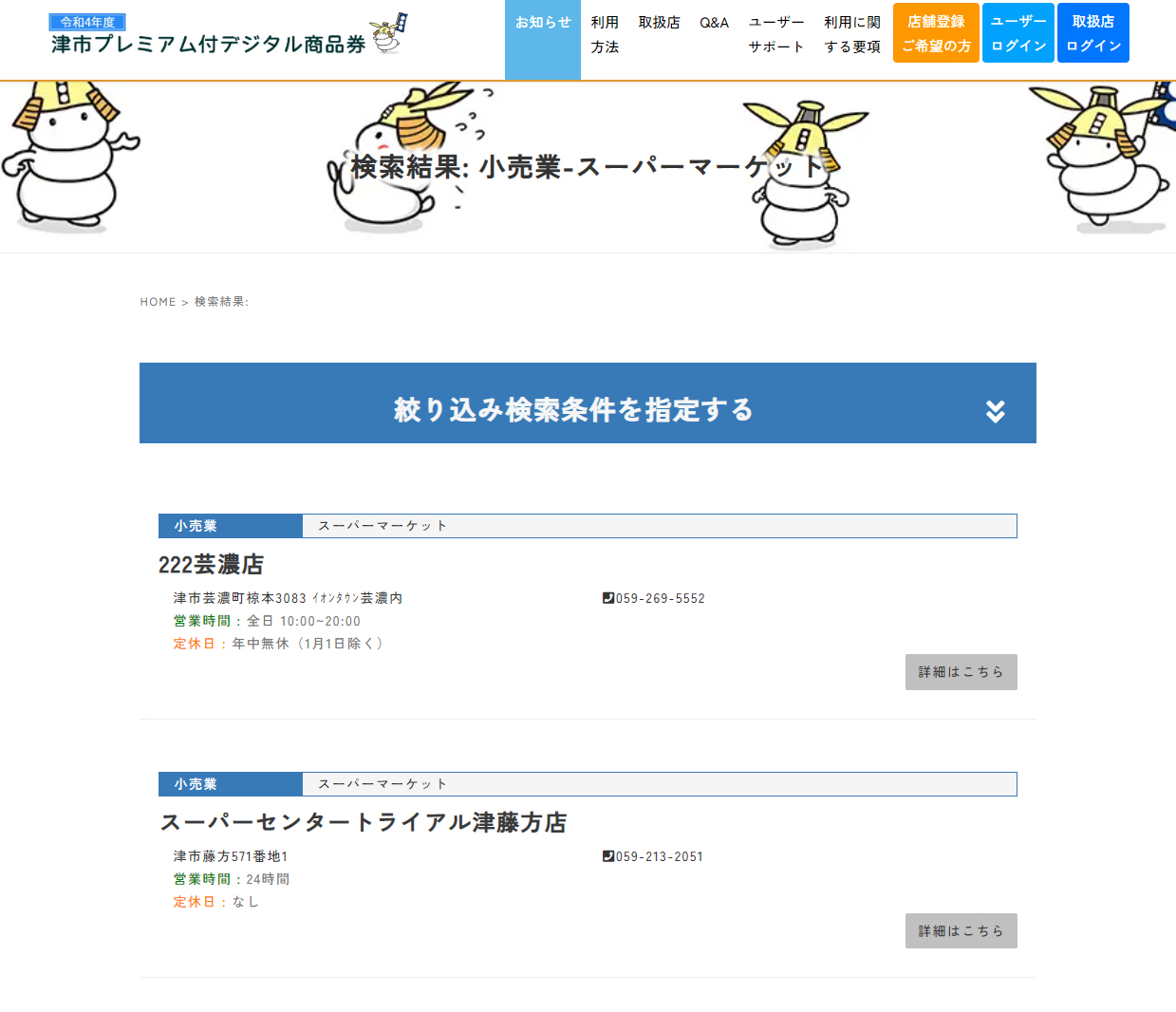The image size is (1176, 1012).
Task: Click 詳細はこちら for 222芸濃店
Action: click(961, 672)
